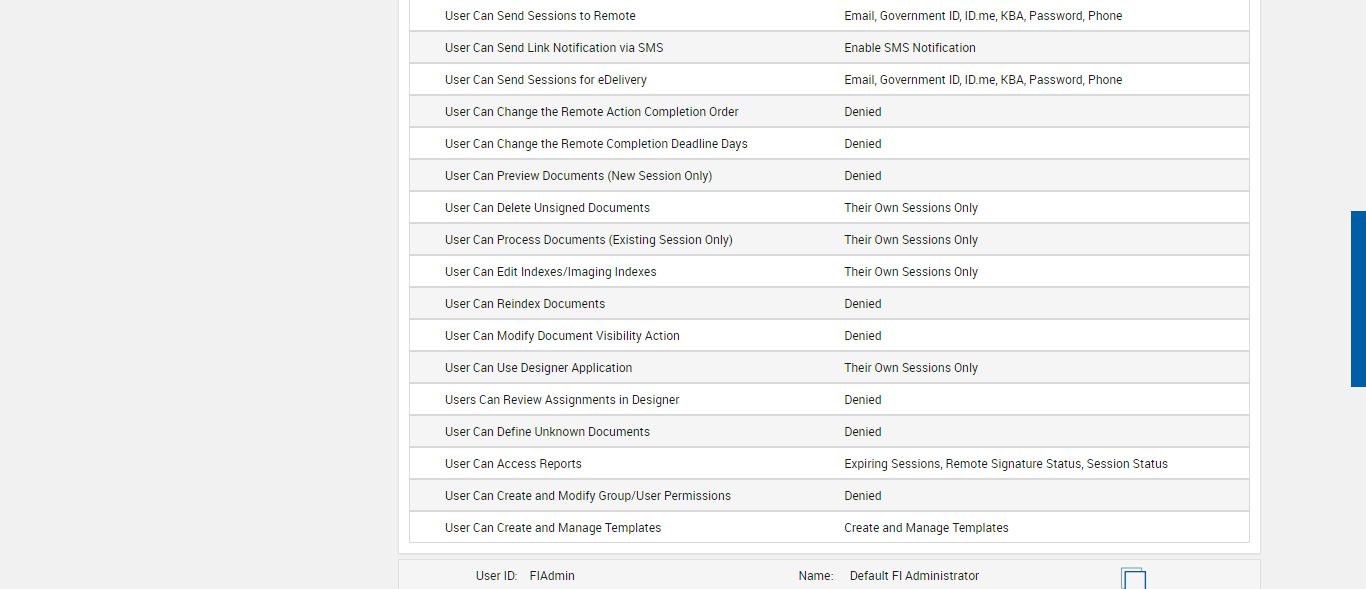The height and width of the screenshot is (589, 1366).
Task: Click User Can Process Documents permission label
Action: click(x=588, y=240)
